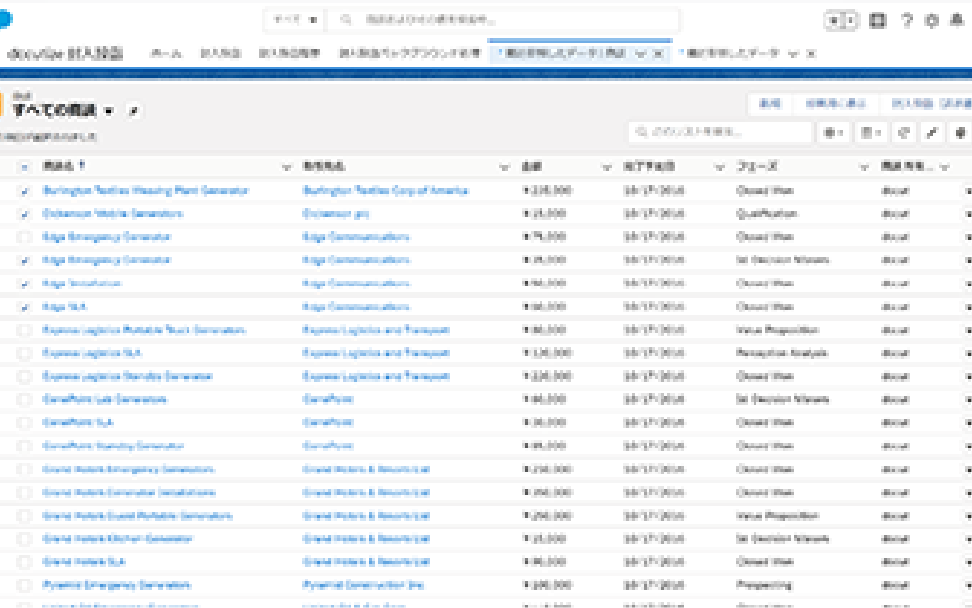Open the notifications bell icon
This screenshot has width=972, height=608.
point(957,20)
